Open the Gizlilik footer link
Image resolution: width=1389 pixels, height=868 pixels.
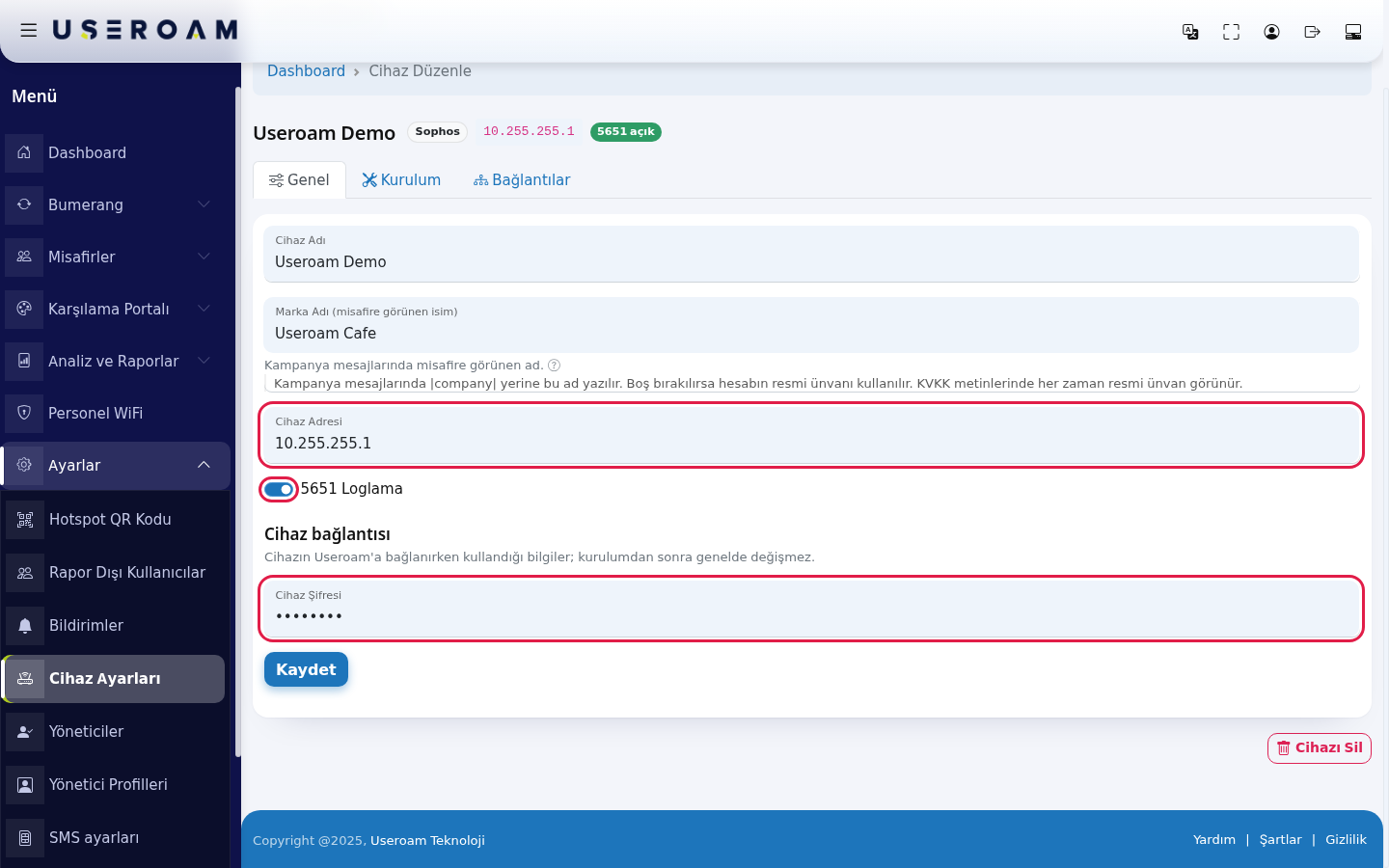coord(1346,840)
